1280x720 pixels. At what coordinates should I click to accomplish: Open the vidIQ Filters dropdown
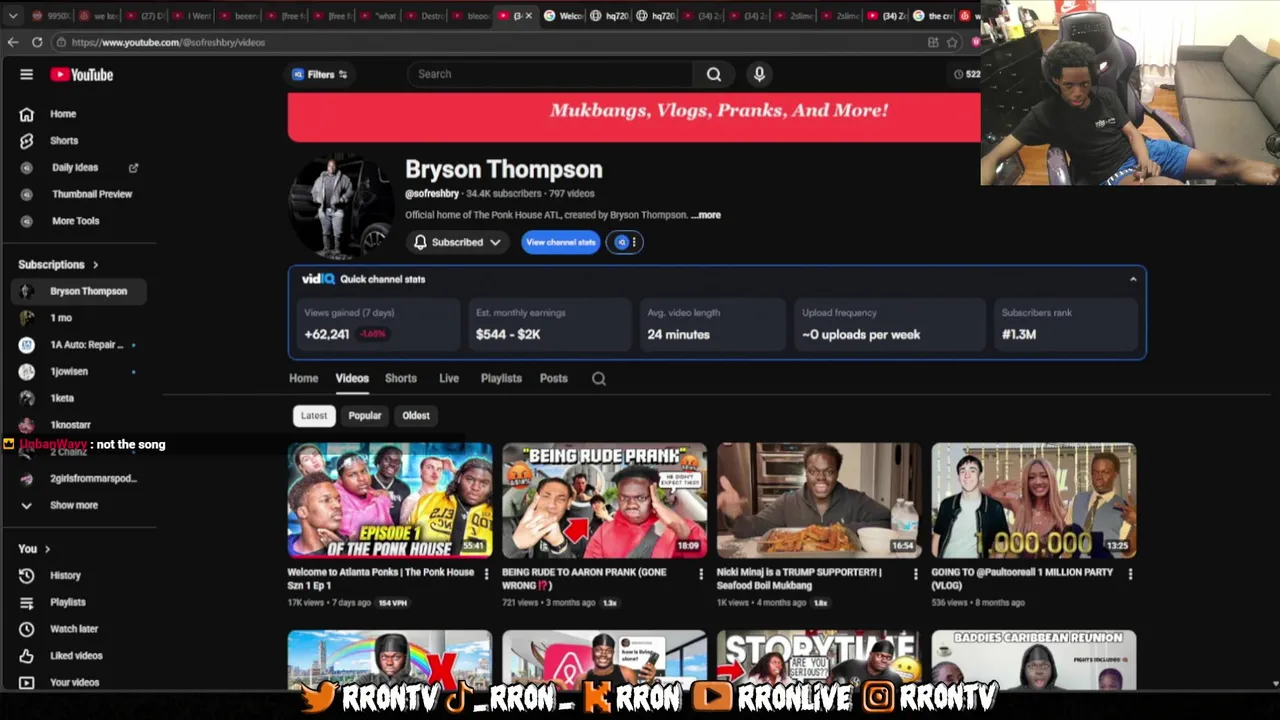coord(319,74)
